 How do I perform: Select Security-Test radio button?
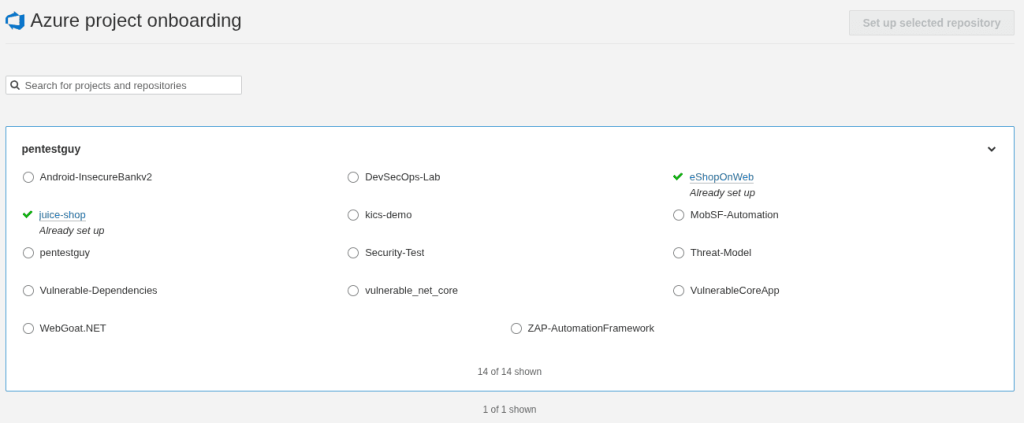pos(353,253)
